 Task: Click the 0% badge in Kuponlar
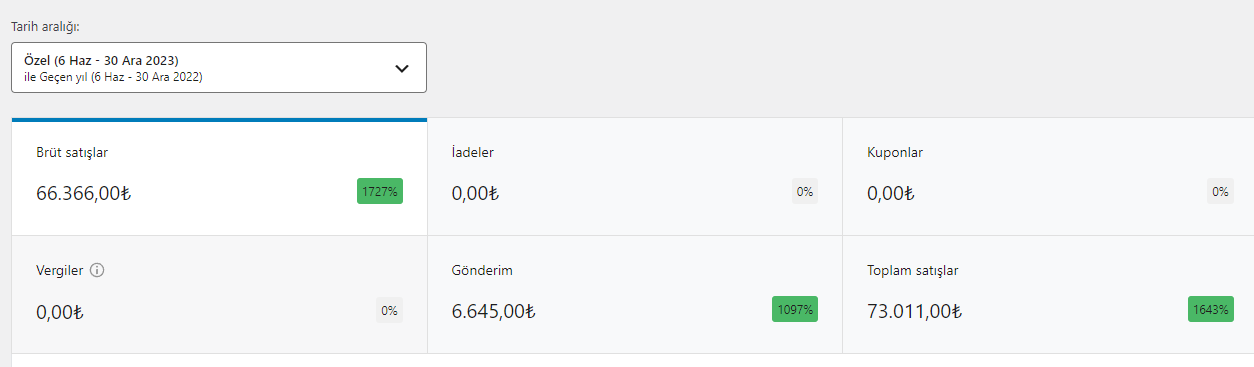tap(1220, 191)
